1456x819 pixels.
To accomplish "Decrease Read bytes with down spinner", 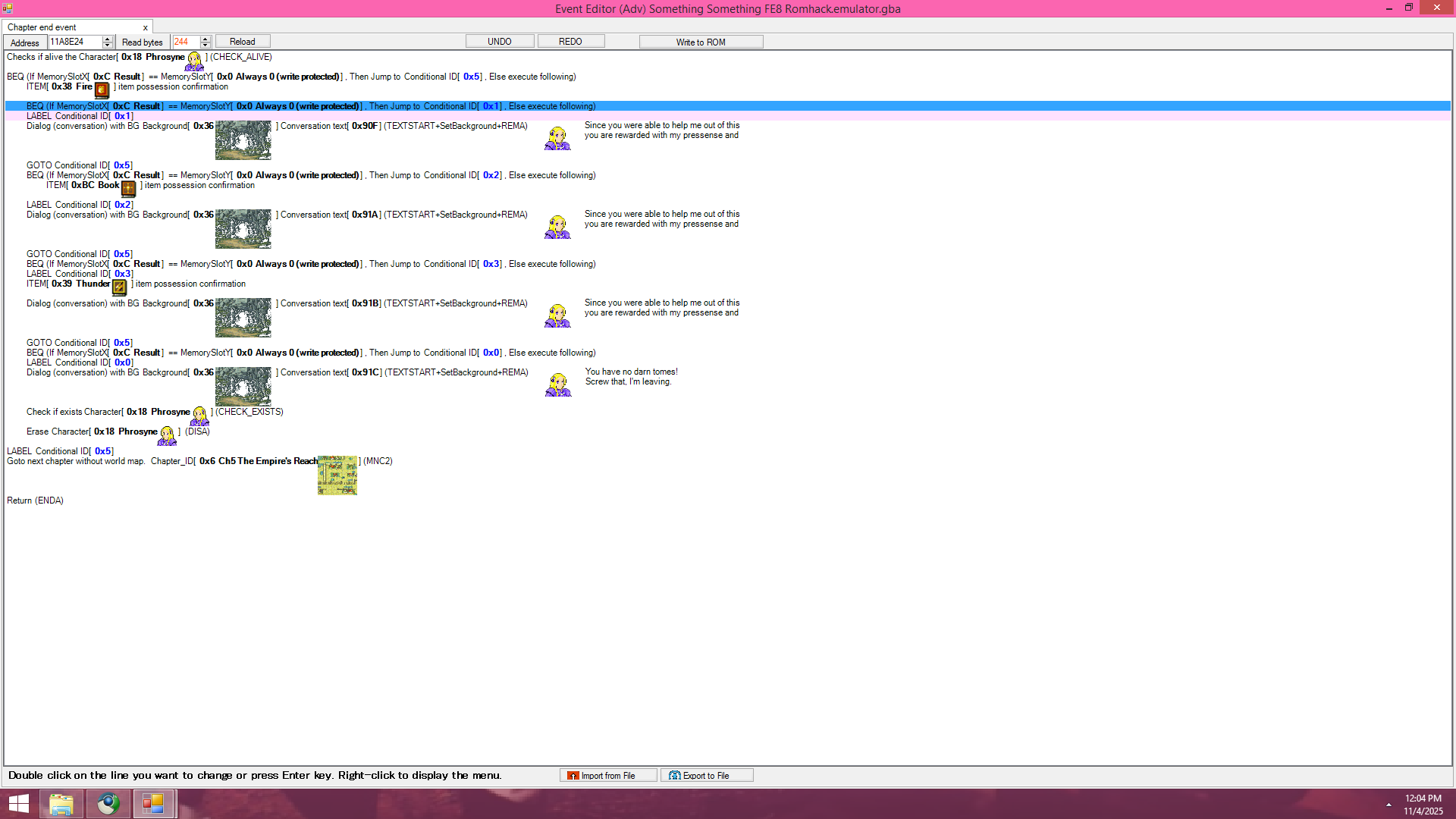I will tap(206, 45).
